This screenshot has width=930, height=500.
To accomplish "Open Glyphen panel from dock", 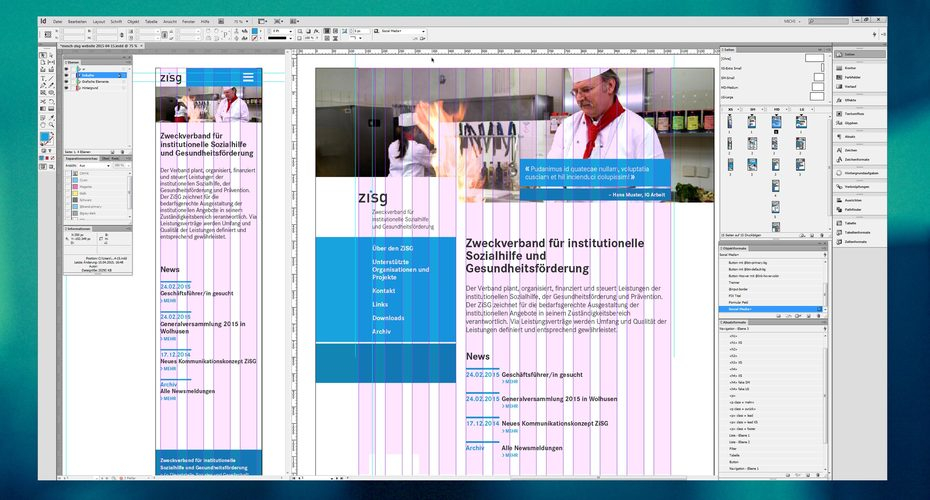I will (859, 123).
